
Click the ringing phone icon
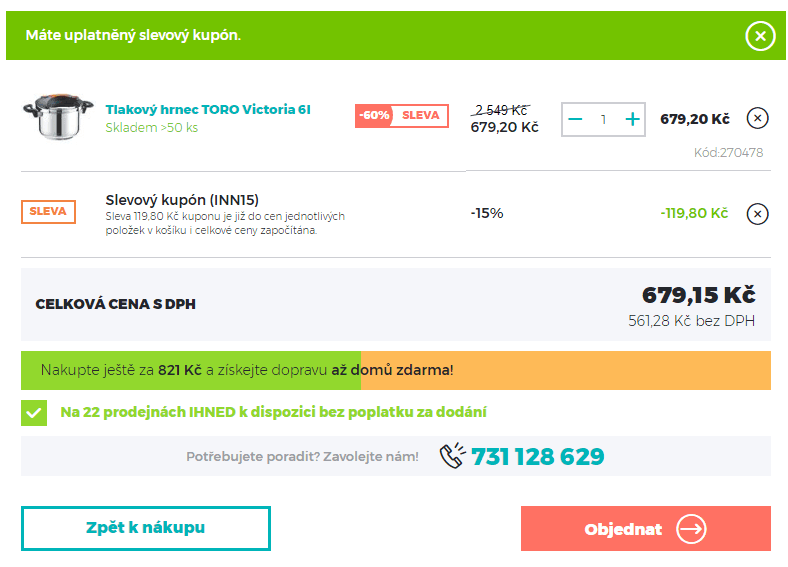pyautogui.click(x=452, y=457)
